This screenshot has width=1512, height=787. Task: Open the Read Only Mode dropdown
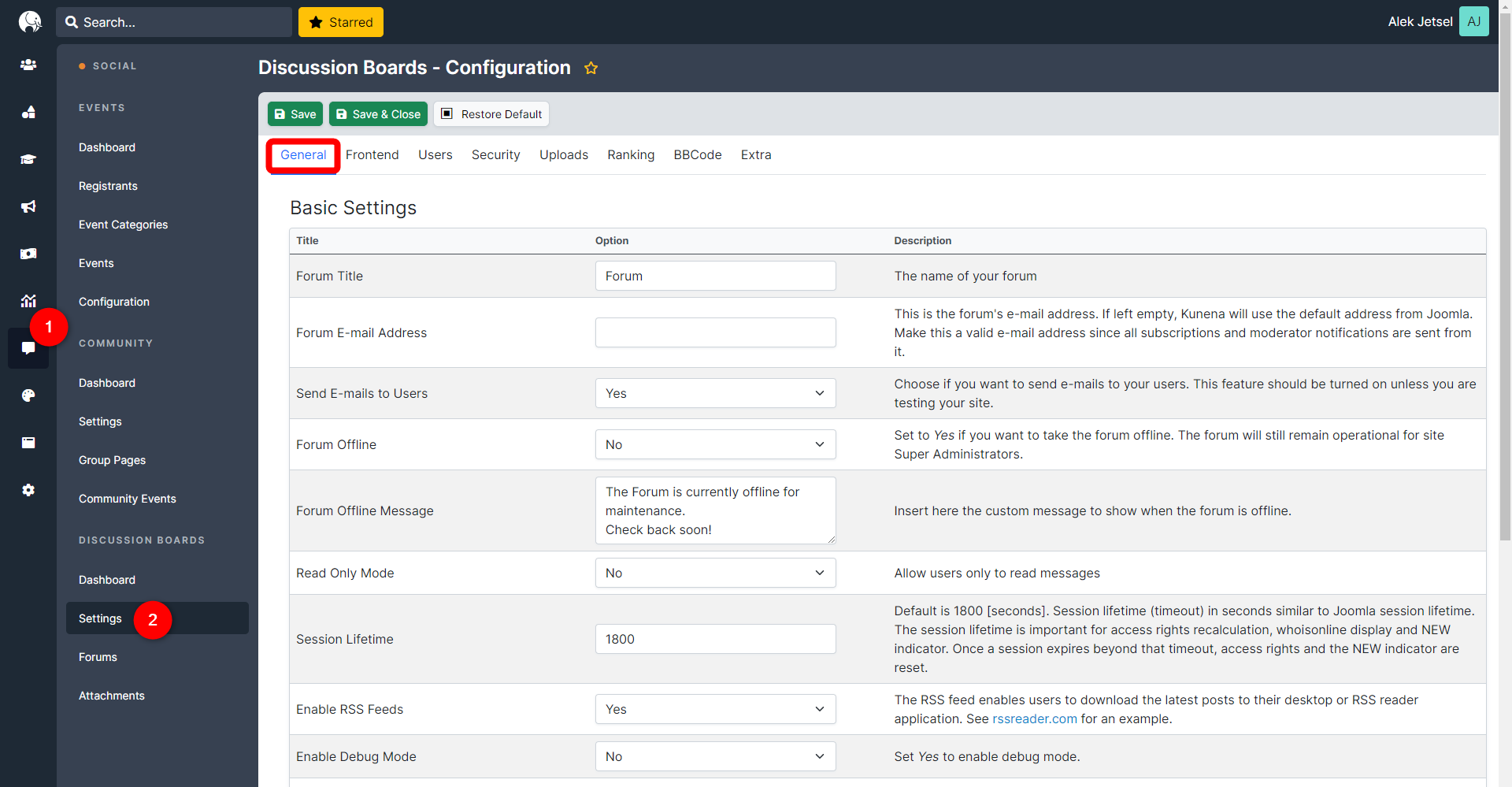(715, 573)
